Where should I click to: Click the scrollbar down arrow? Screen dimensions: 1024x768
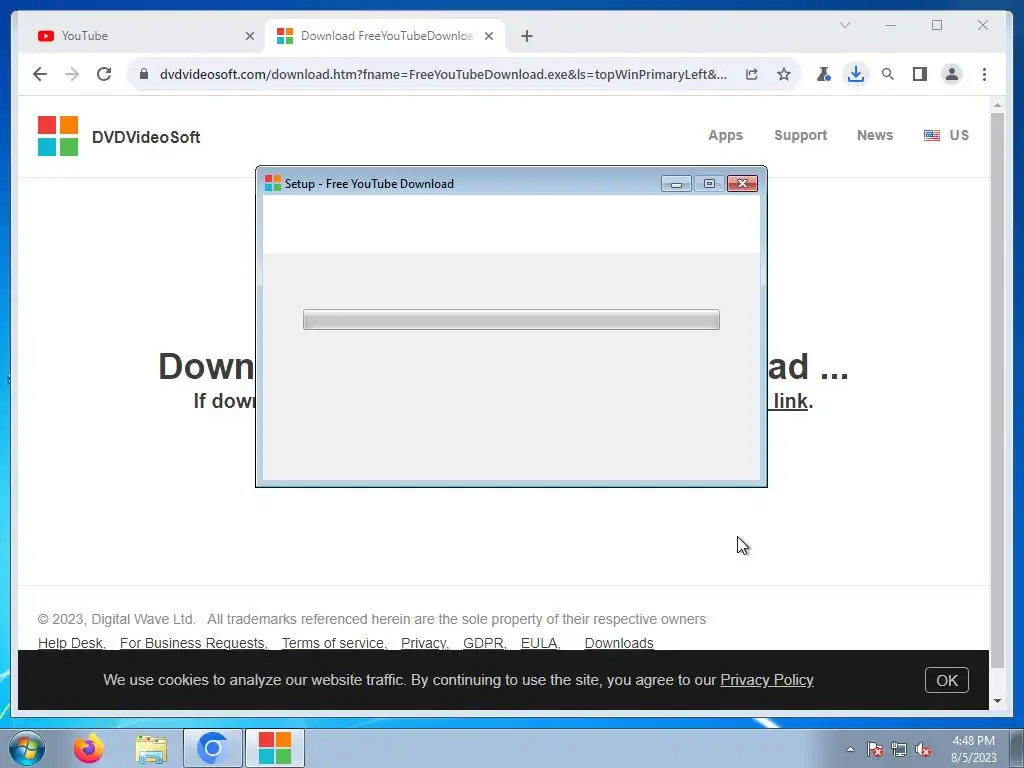point(997,701)
